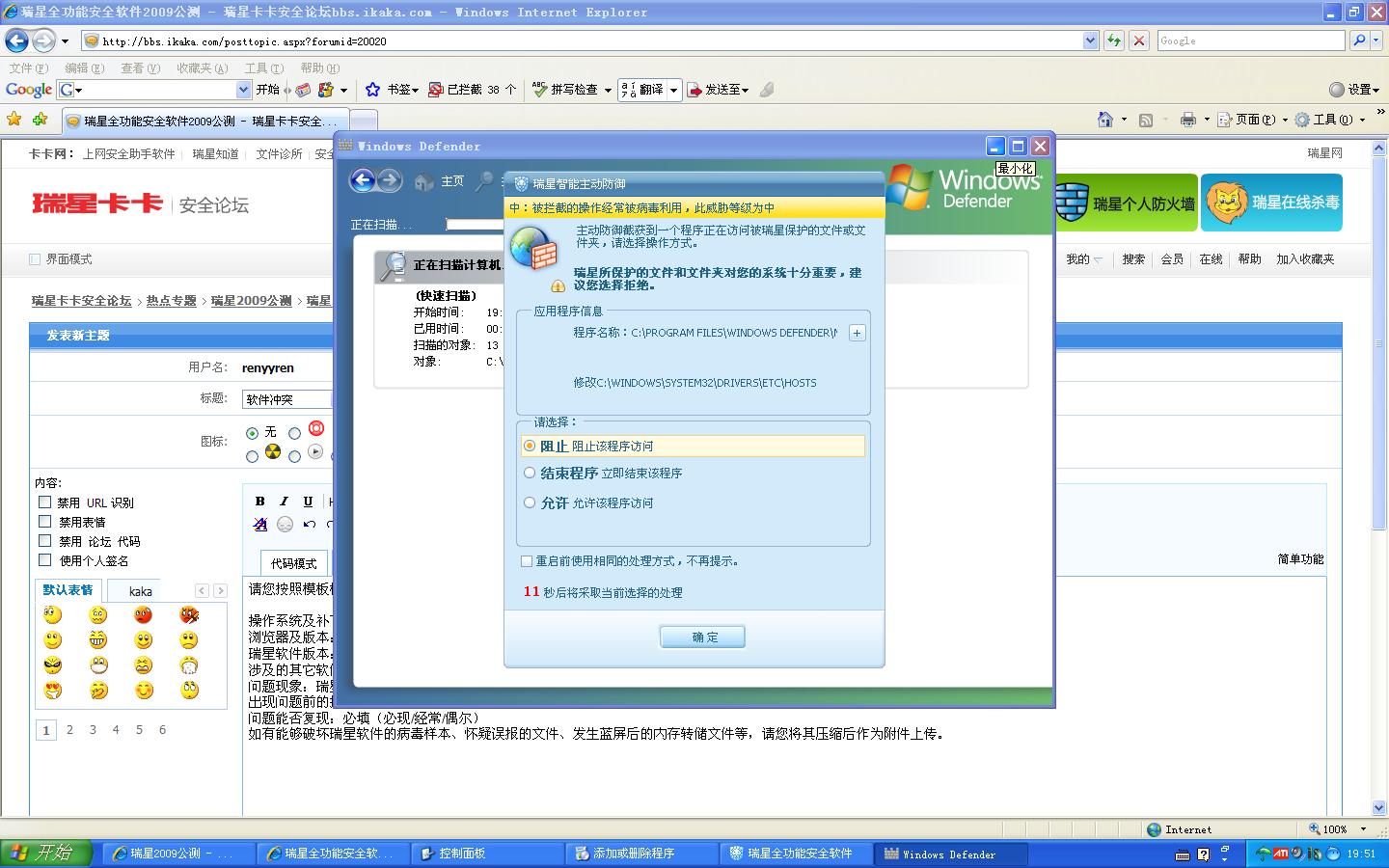The width and height of the screenshot is (1389, 868).
Task: Select 允许 allow program access option
Action: click(530, 502)
